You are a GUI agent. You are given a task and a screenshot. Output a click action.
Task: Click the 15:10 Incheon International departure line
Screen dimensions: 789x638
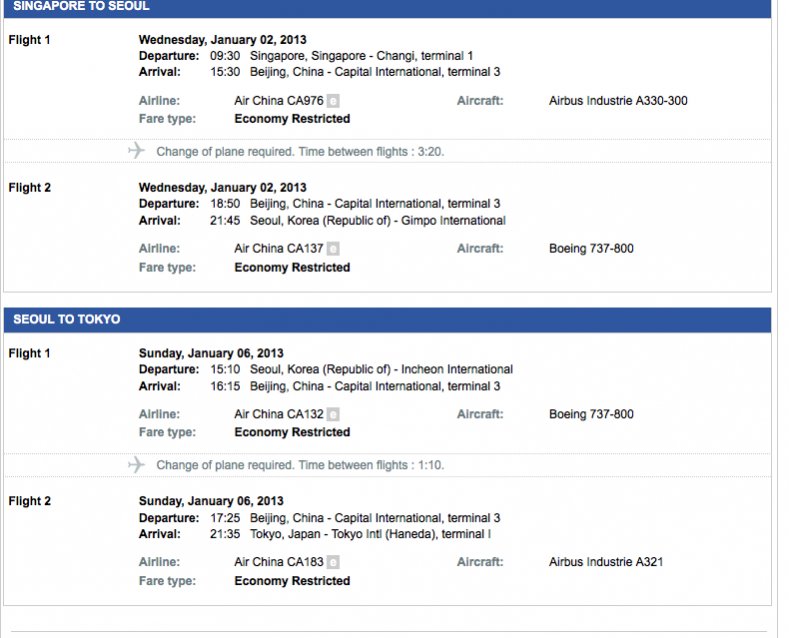[x=326, y=369]
